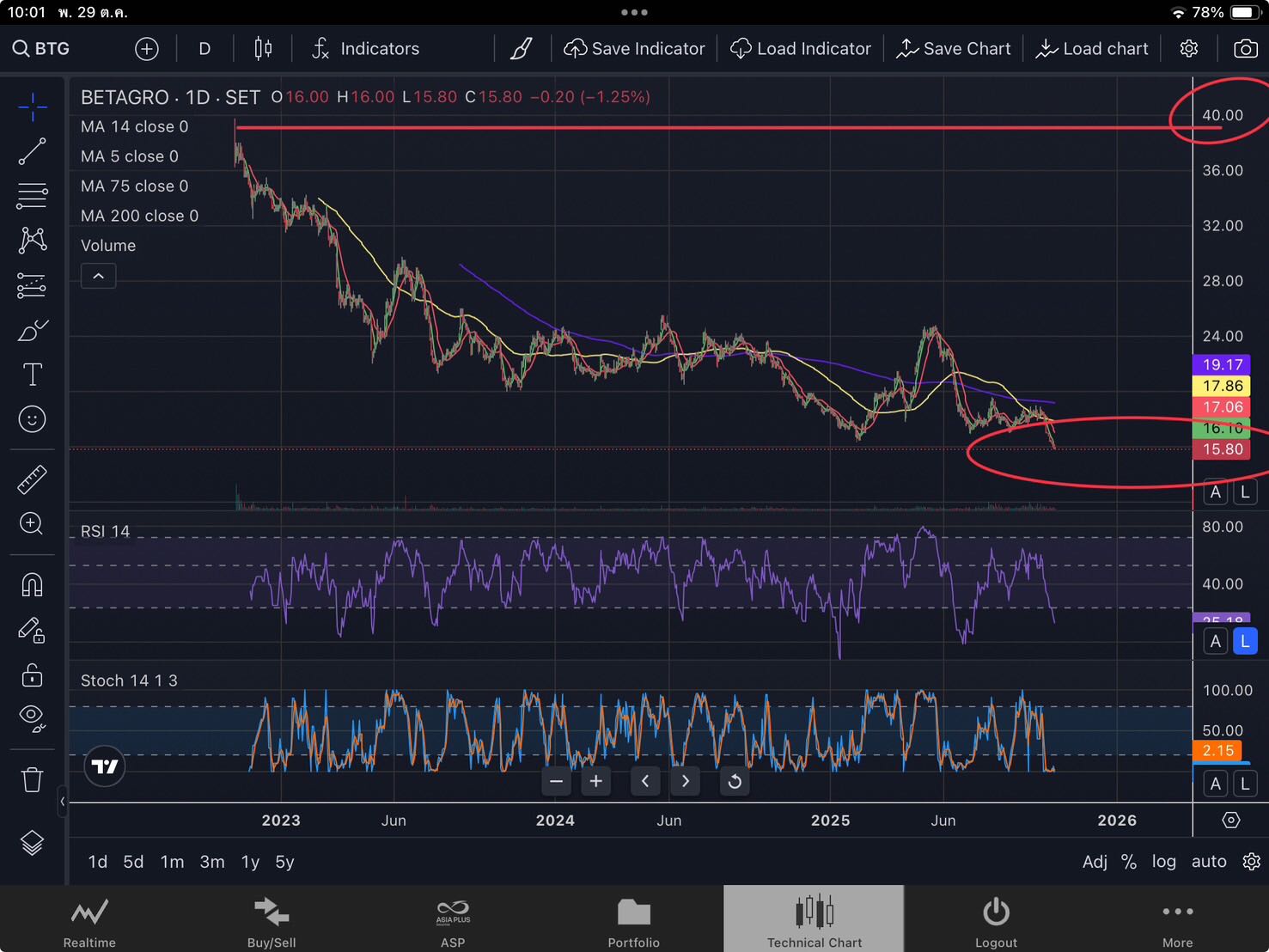The image size is (1269, 952).
Task: Select the magnifier zoom tool in sidebar
Action: pos(32,523)
